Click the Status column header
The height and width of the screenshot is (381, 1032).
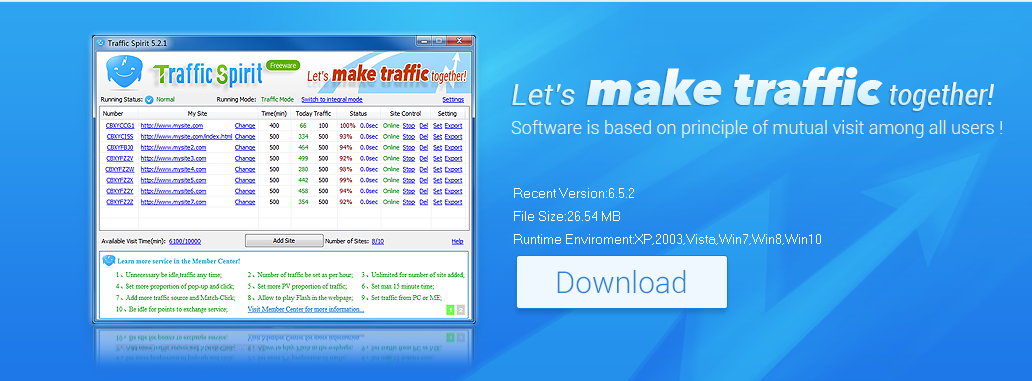click(359, 114)
